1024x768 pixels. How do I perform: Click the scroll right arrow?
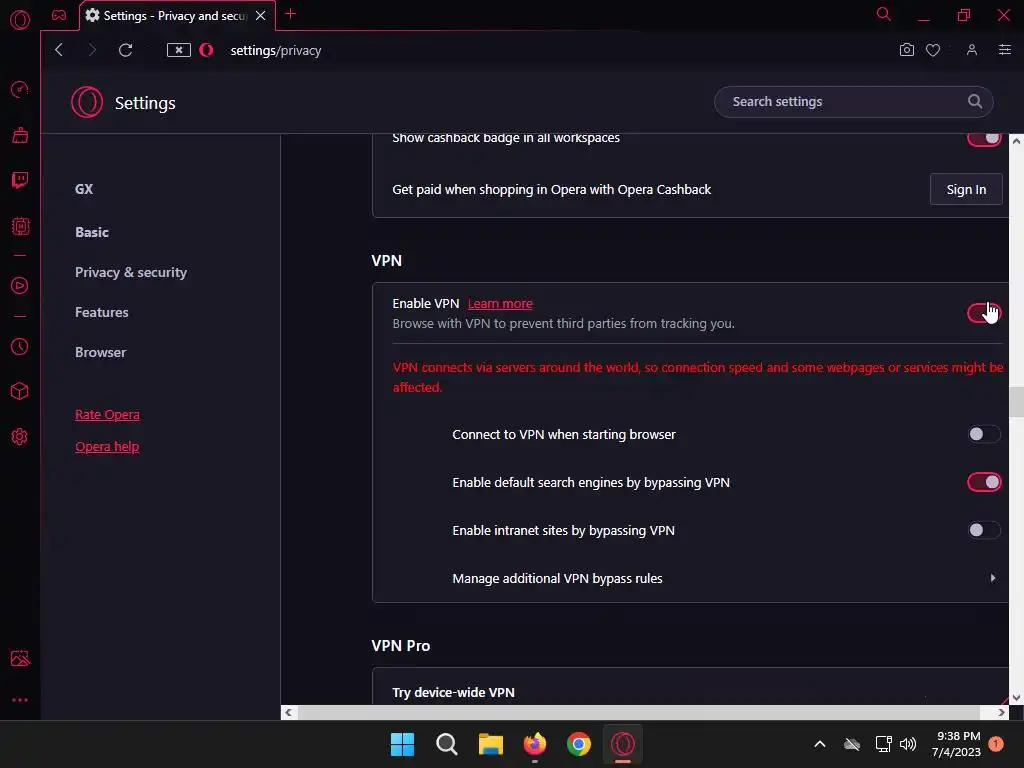coord(1001,712)
